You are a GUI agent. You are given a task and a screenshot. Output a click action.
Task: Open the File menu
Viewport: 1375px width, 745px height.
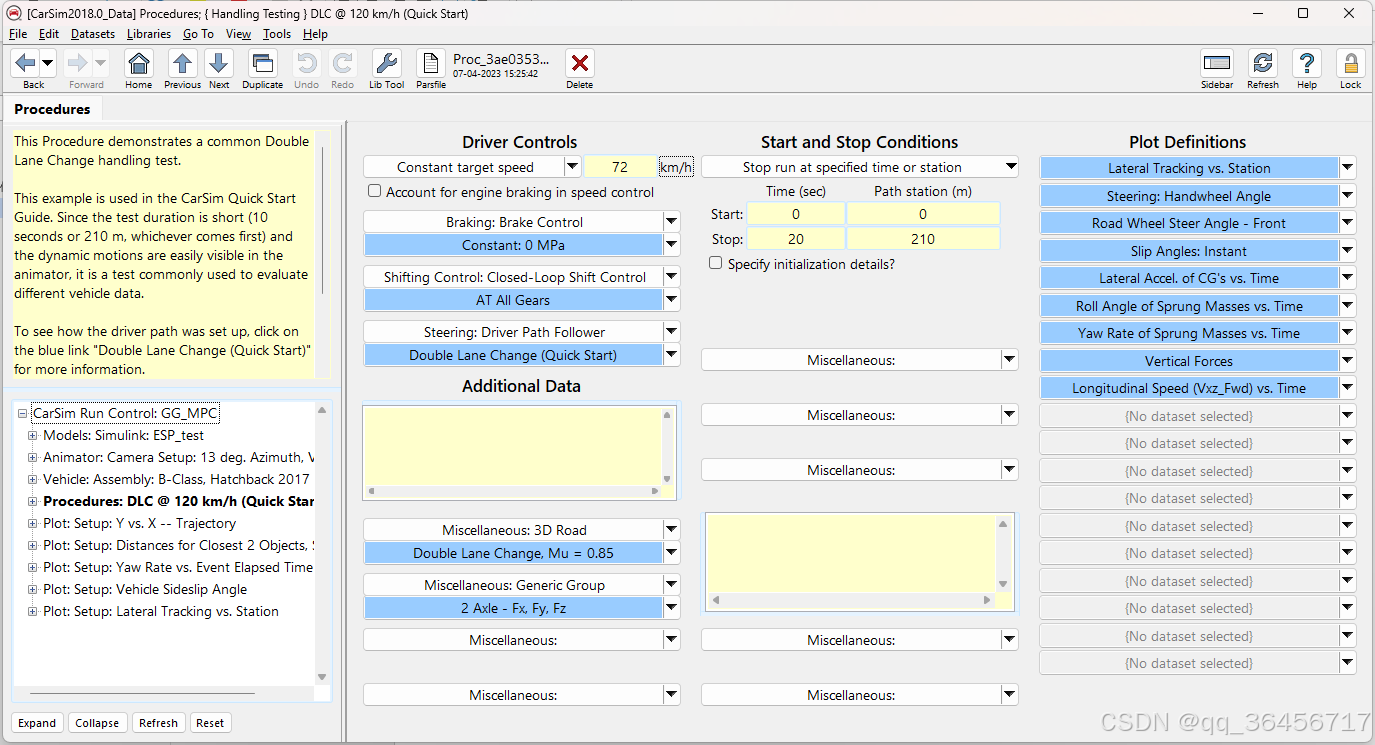tap(18, 34)
